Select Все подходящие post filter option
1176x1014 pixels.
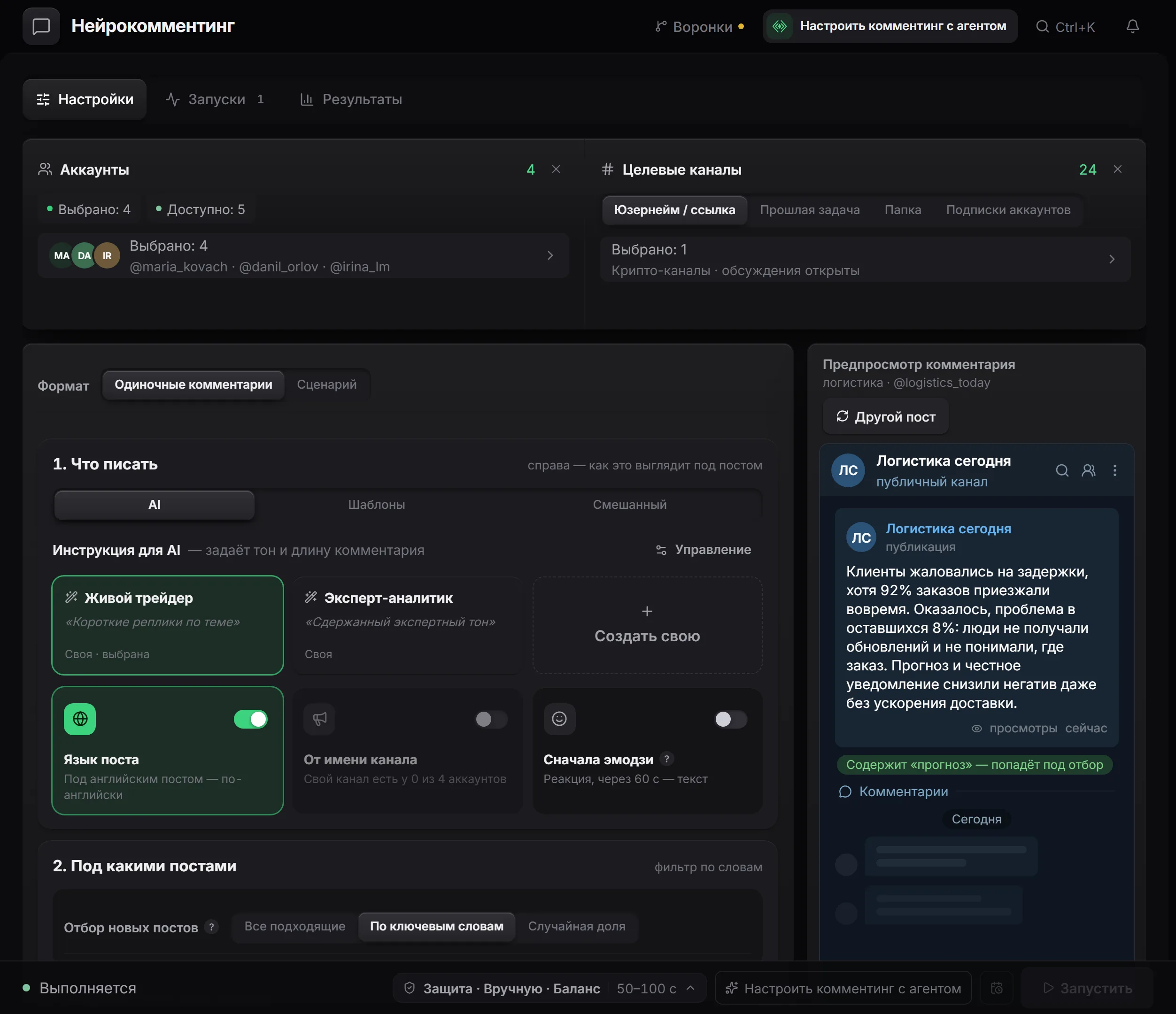point(294,926)
